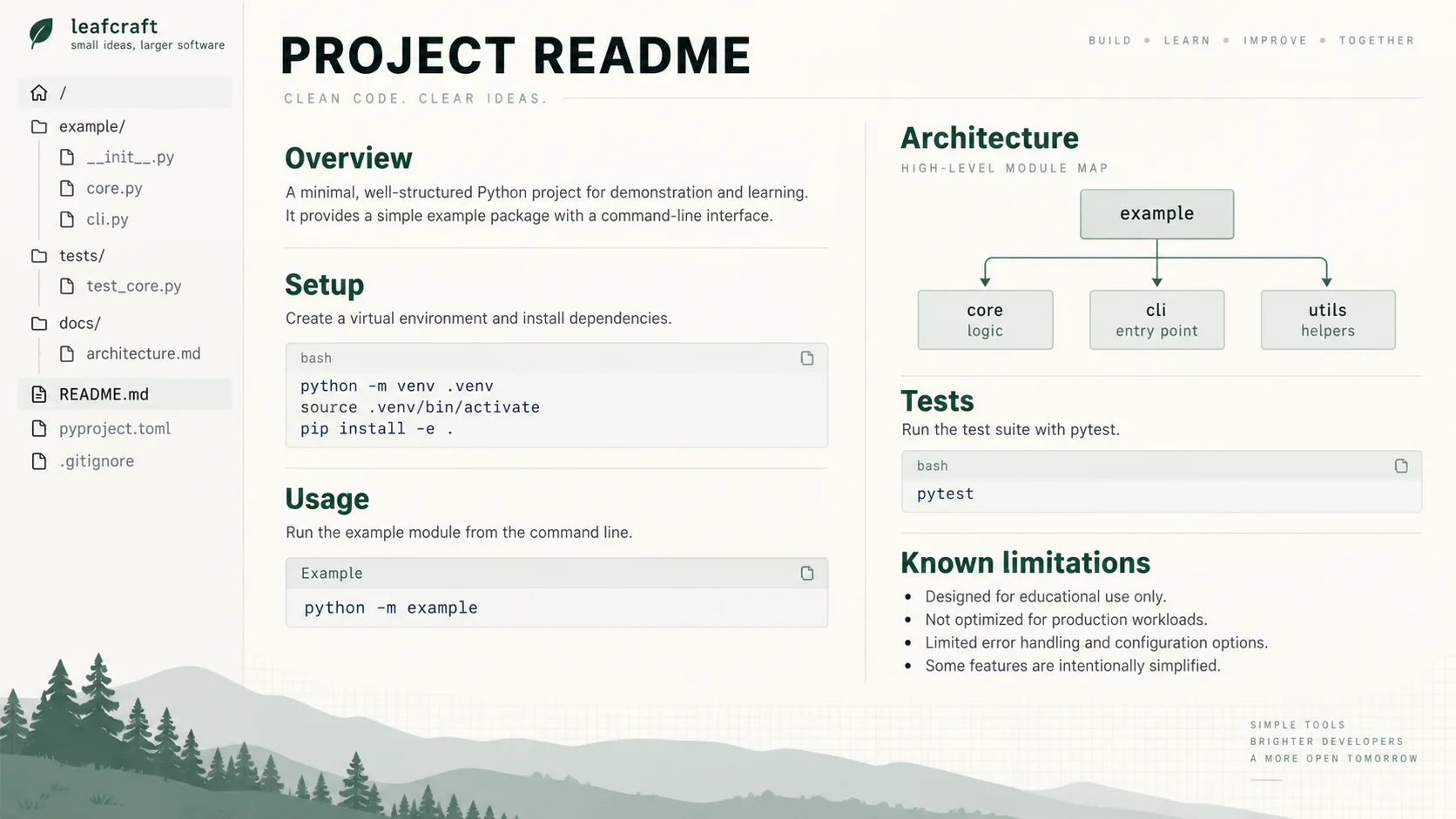Image resolution: width=1456 pixels, height=819 pixels.
Task: Click the Known limitations heading
Action: coord(1026,563)
